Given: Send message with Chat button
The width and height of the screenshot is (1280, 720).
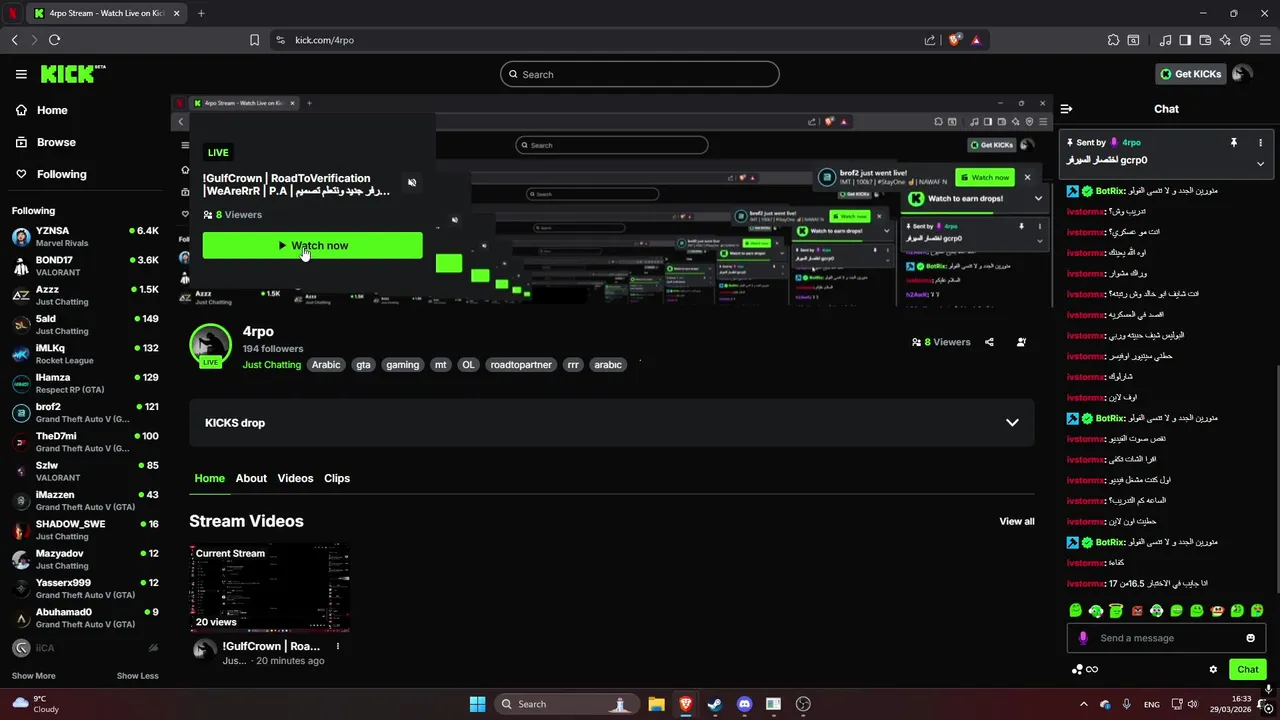Looking at the screenshot, I should (1248, 670).
